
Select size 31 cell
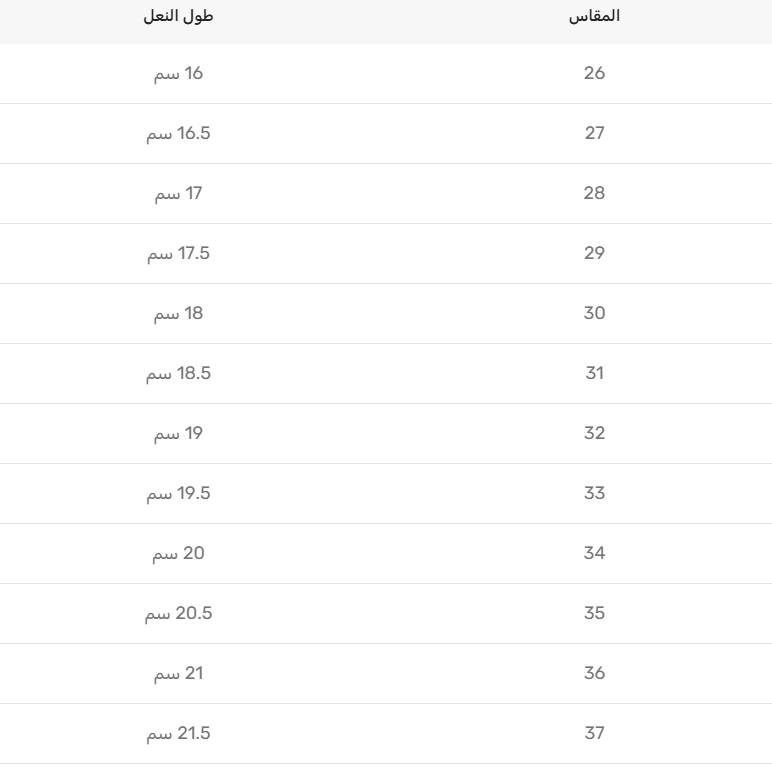(x=594, y=373)
